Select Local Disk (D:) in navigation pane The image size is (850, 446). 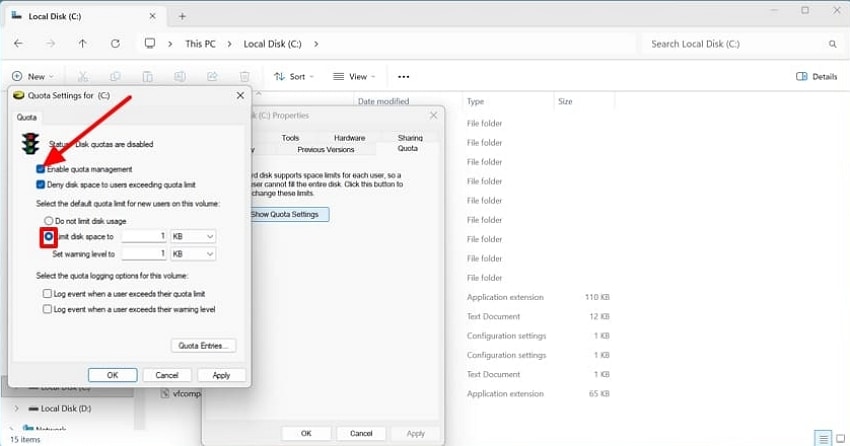tap(66, 409)
